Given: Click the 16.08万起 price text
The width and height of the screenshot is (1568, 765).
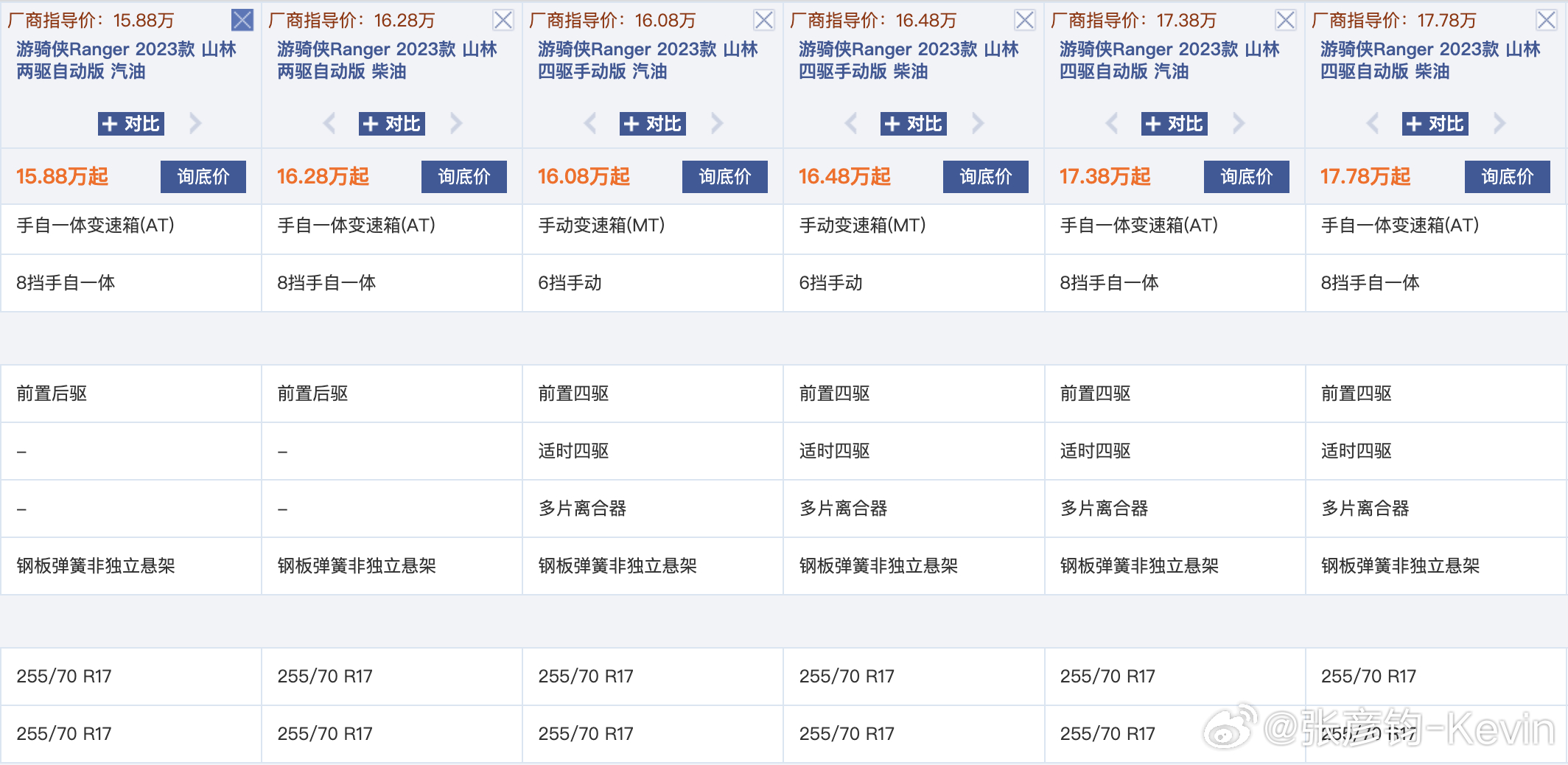Looking at the screenshot, I should point(584,177).
